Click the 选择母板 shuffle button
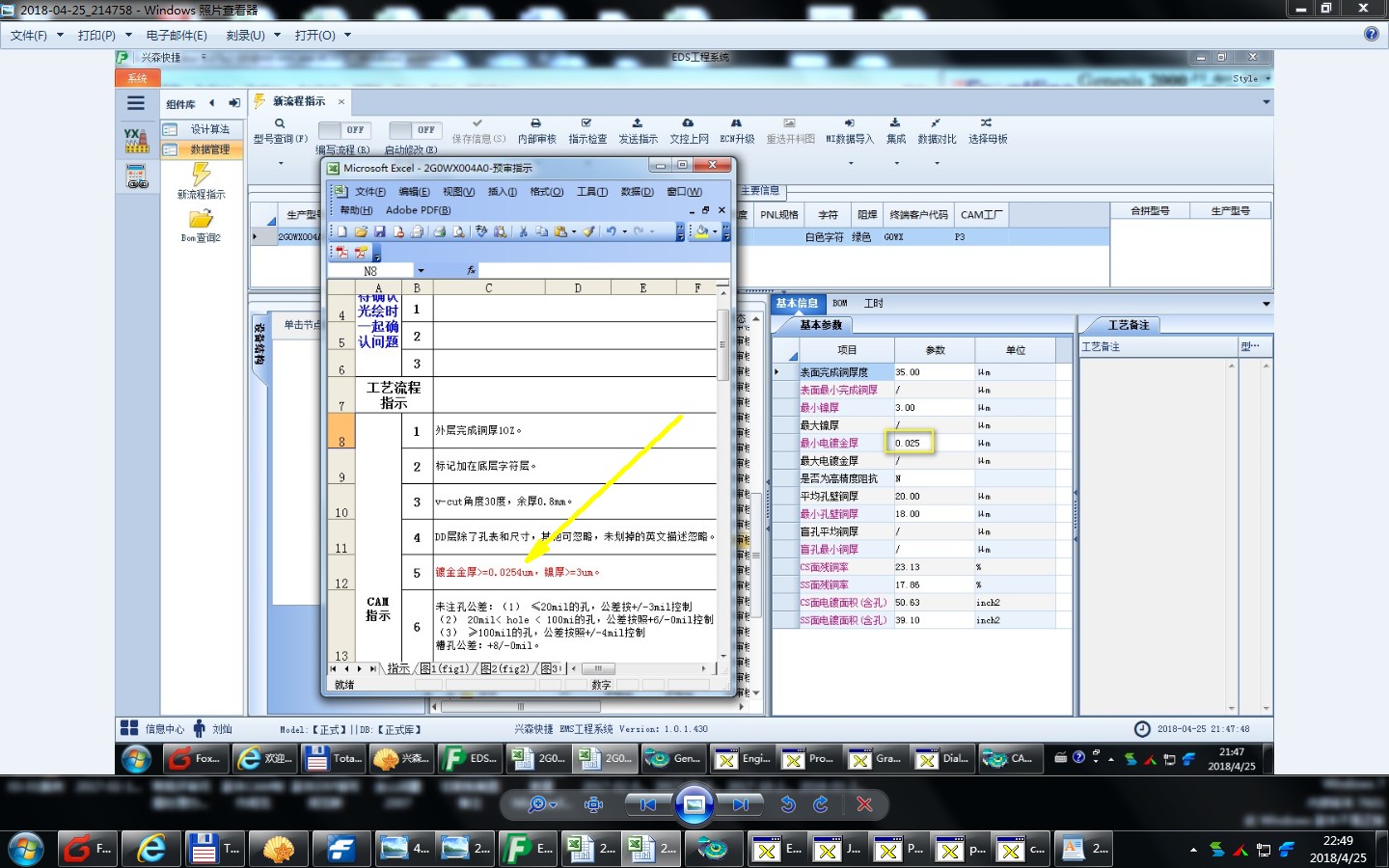 point(988,130)
